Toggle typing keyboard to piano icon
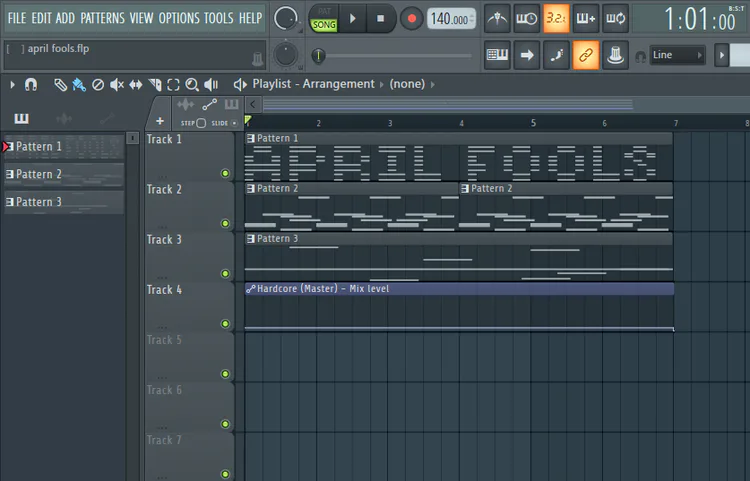Screen dimensions: 750x481 pos(497,55)
